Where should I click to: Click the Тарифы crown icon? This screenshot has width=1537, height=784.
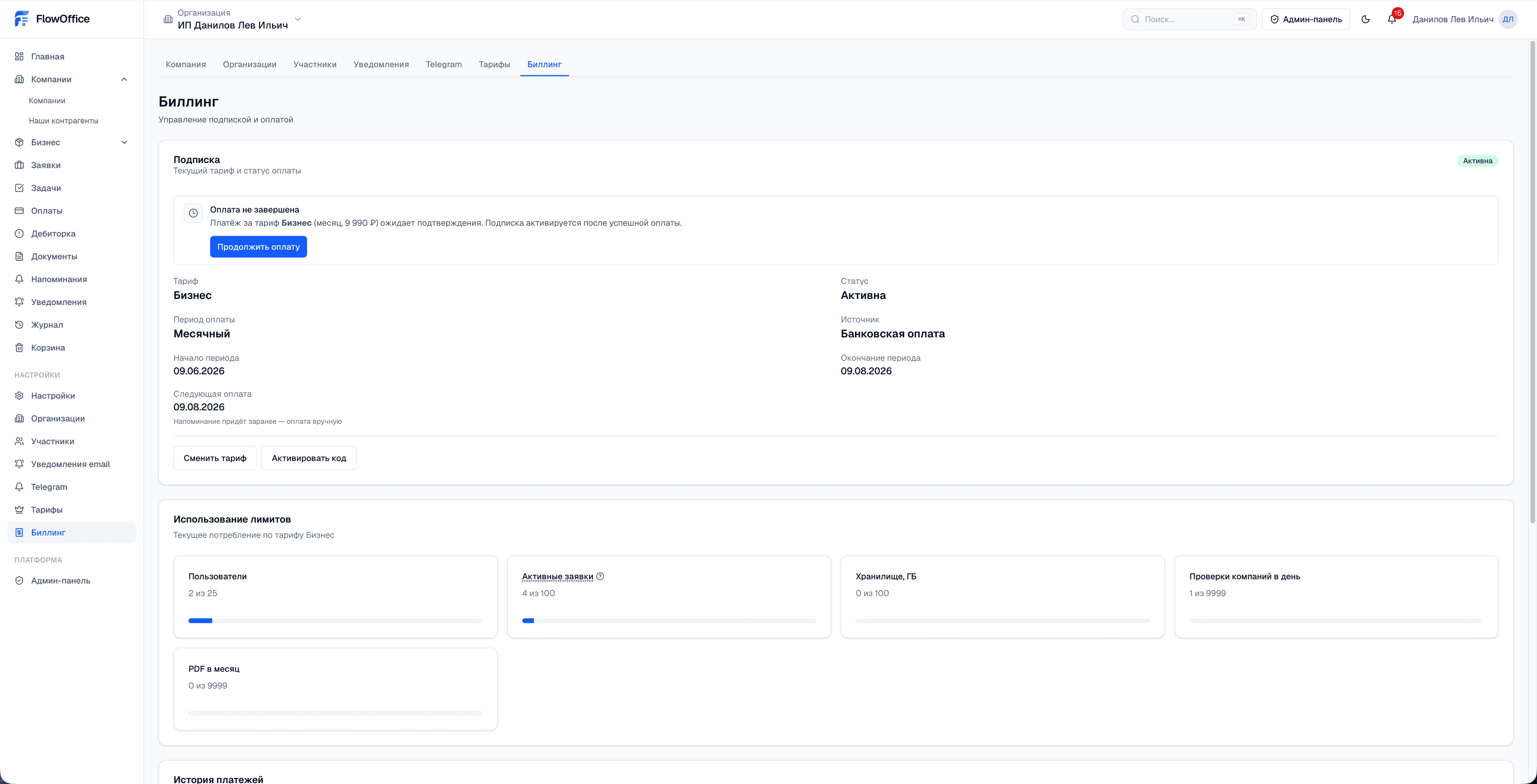19,509
